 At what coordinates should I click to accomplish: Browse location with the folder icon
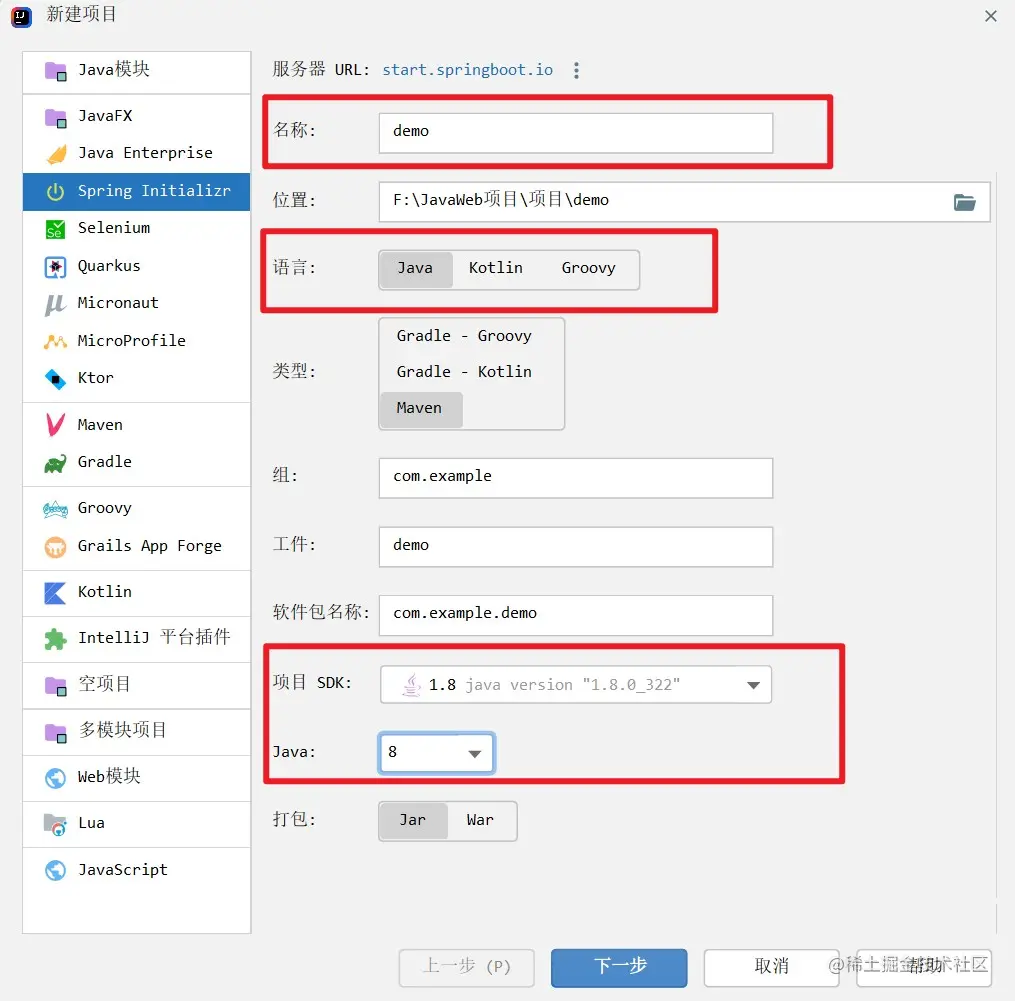pyautogui.click(x=965, y=202)
